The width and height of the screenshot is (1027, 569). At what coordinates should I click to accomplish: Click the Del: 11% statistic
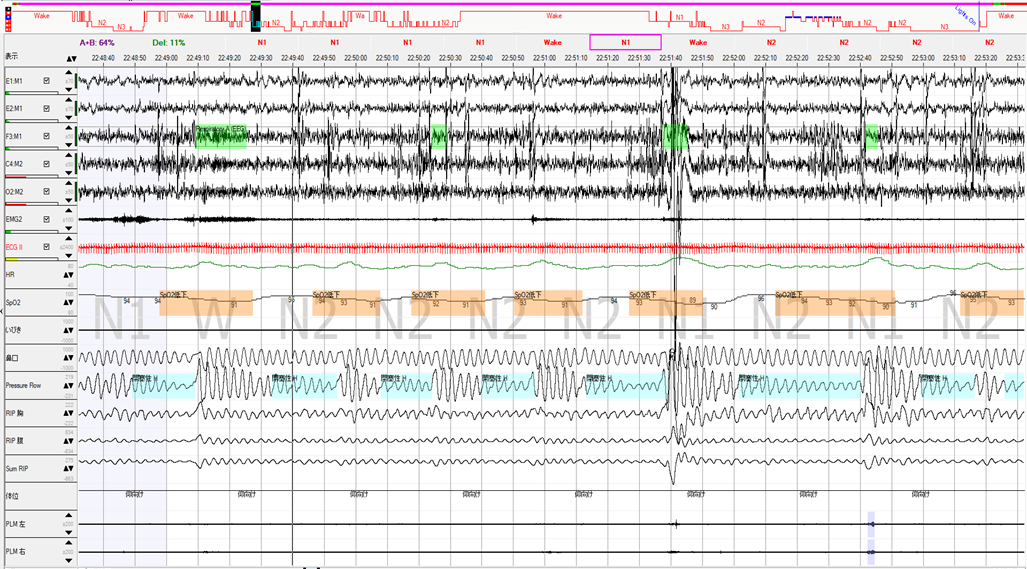[x=169, y=43]
